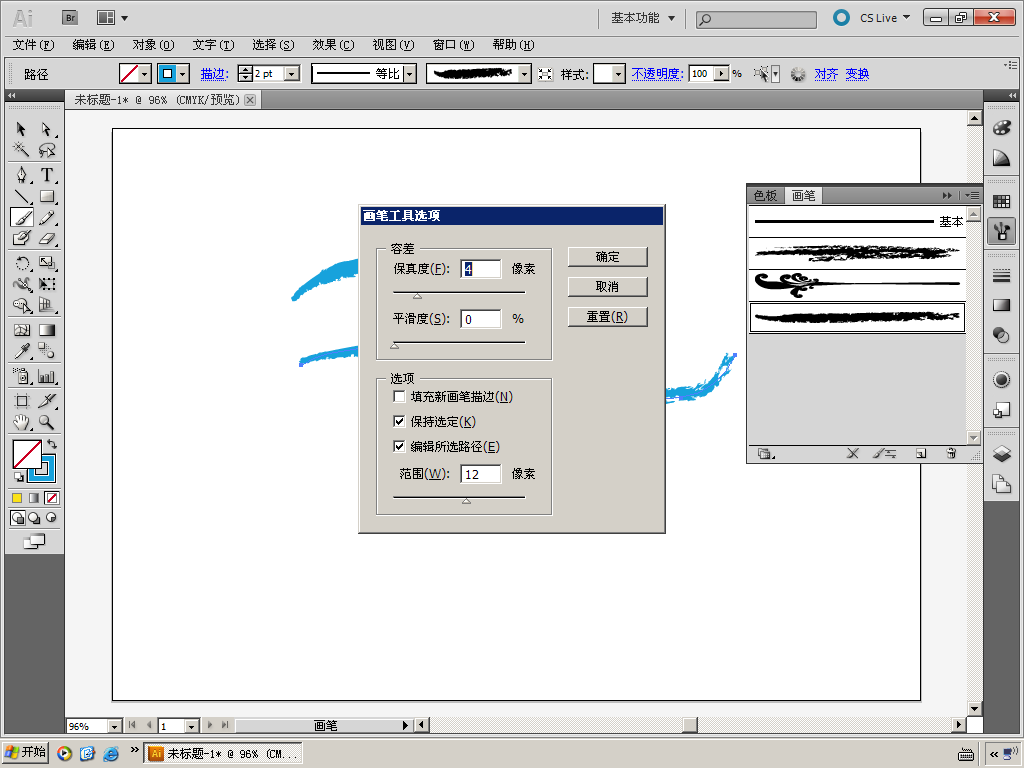Screen dimensions: 1024x768
Task: Open Adobe Bridge with Br icon
Action: (70, 18)
